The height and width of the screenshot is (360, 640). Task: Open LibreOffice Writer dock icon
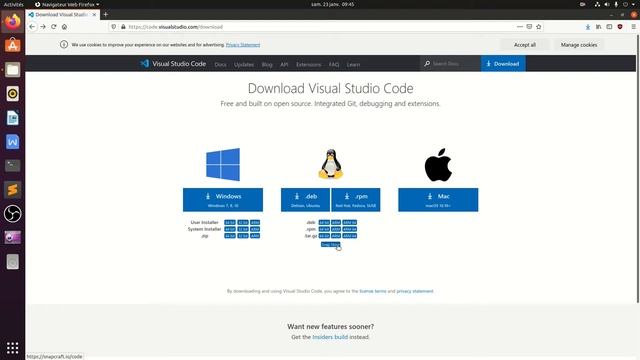click(13, 118)
